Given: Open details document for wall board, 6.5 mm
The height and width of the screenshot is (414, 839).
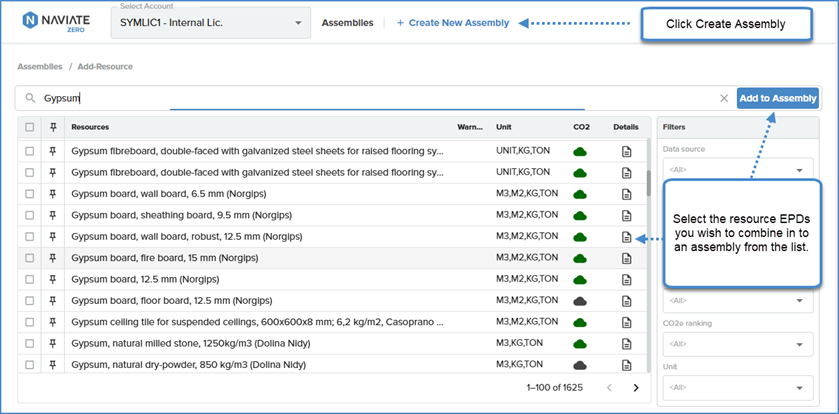Looking at the screenshot, I should click(626, 194).
